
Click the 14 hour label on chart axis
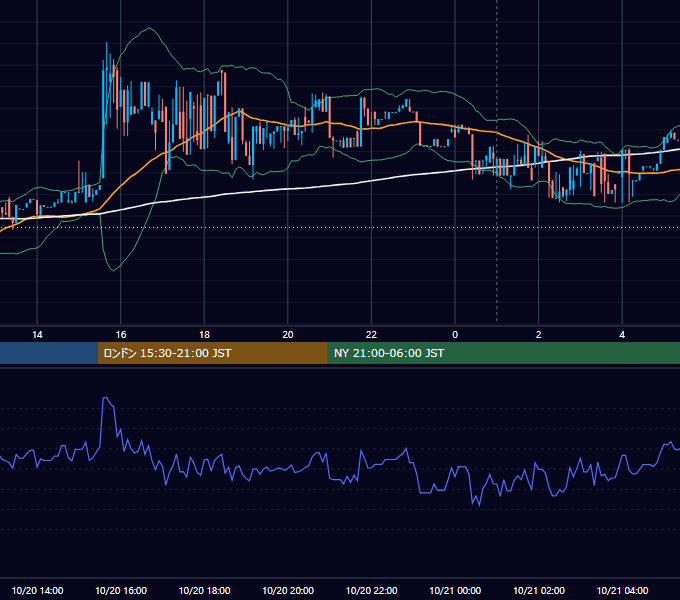point(37,335)
